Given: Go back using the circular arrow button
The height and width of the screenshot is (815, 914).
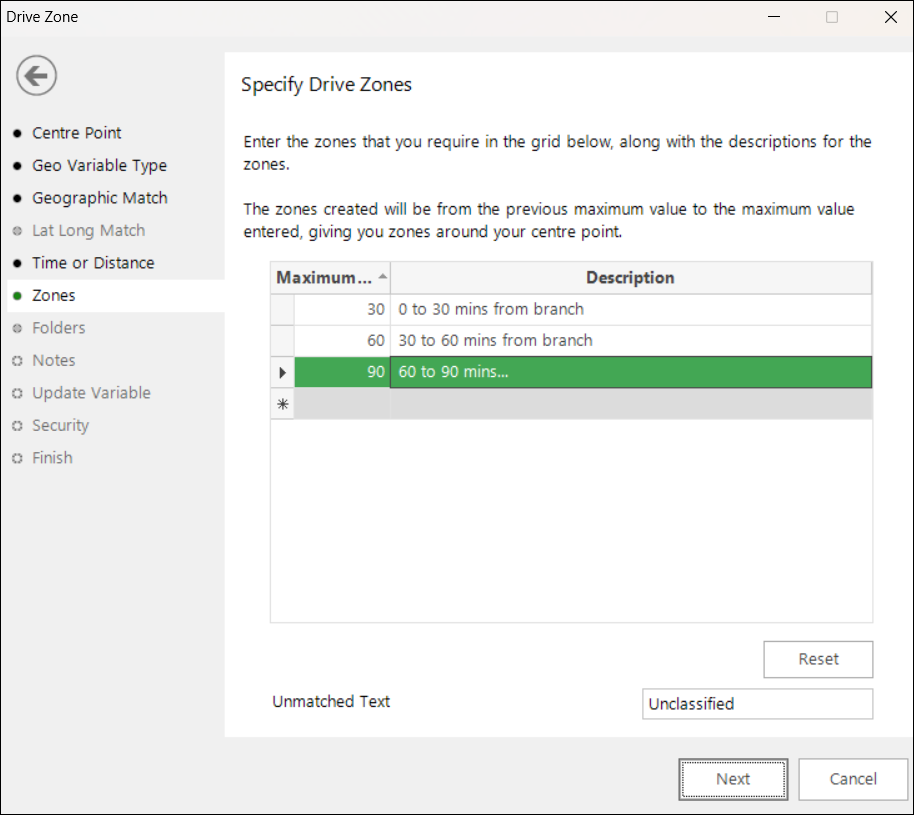Looking at the screenshot, I should [36, 76].
